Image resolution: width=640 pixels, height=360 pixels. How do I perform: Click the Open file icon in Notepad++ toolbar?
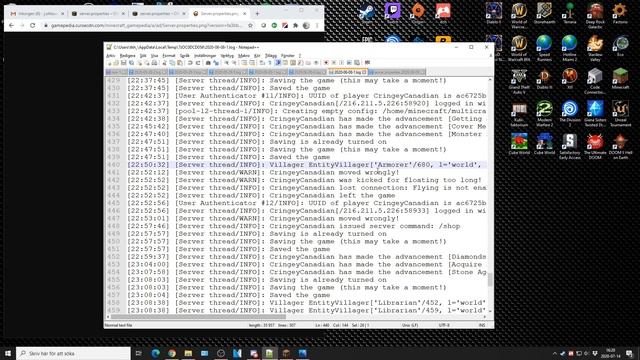click(x=116, y=63)
